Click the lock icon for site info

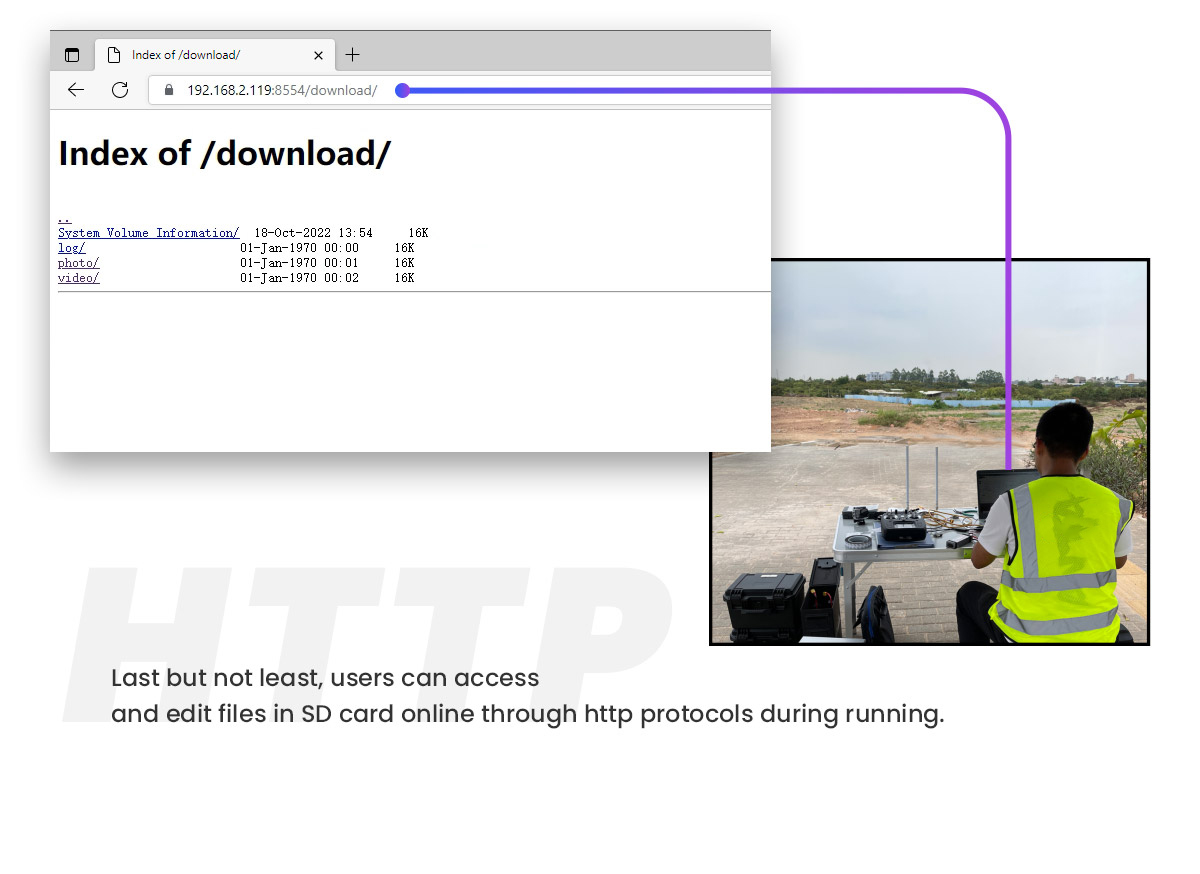coord(168,90)
